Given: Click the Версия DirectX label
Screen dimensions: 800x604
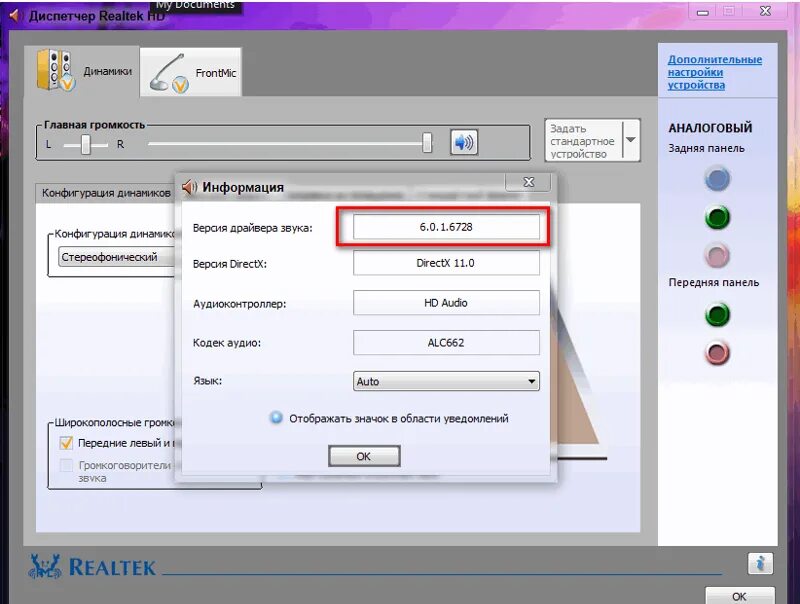Looking at the screenshot, I should click(x=230, y=264).
